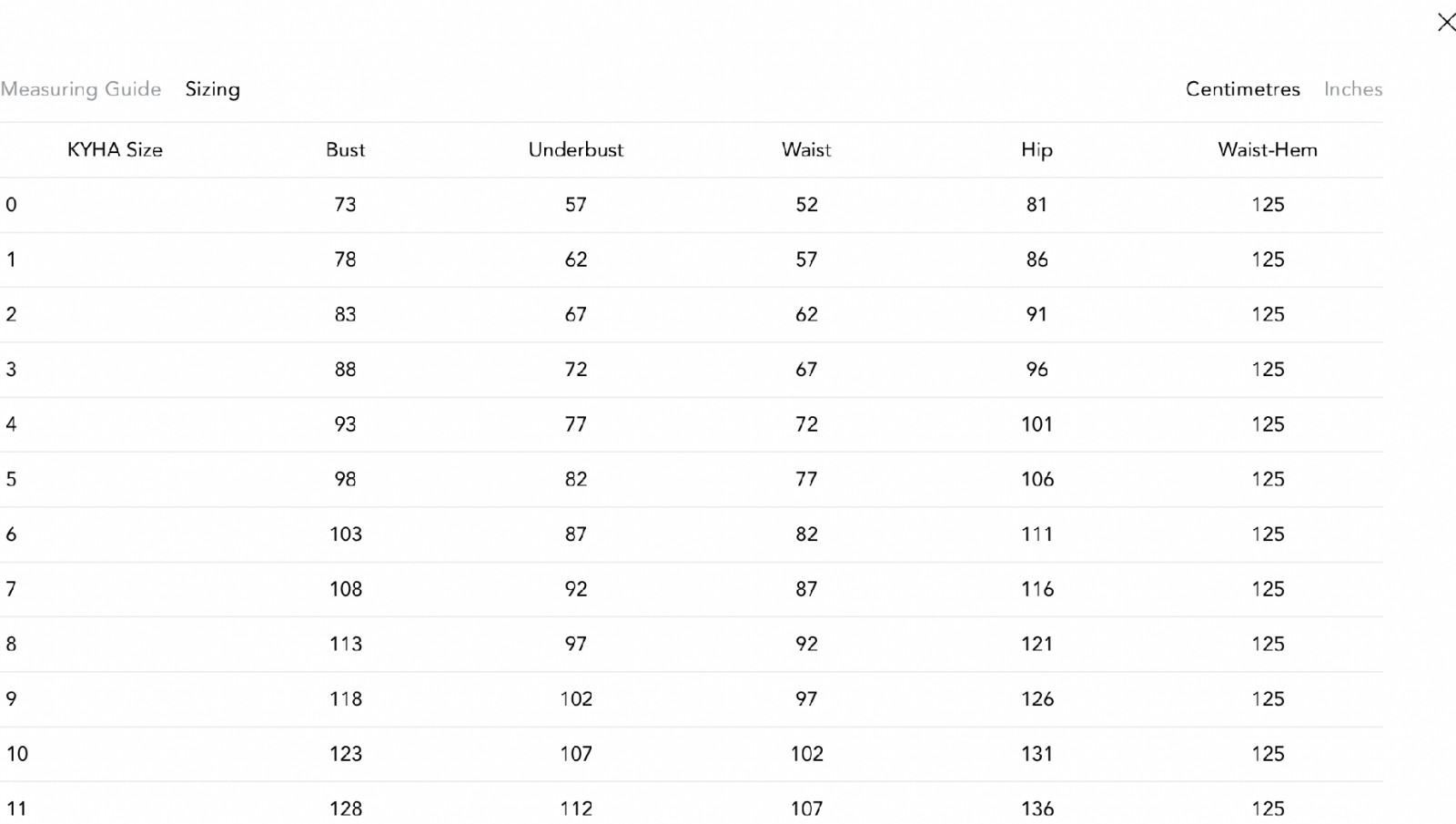
Task: Click the Waist-Hem column header
Action: tap(1268, 150)
